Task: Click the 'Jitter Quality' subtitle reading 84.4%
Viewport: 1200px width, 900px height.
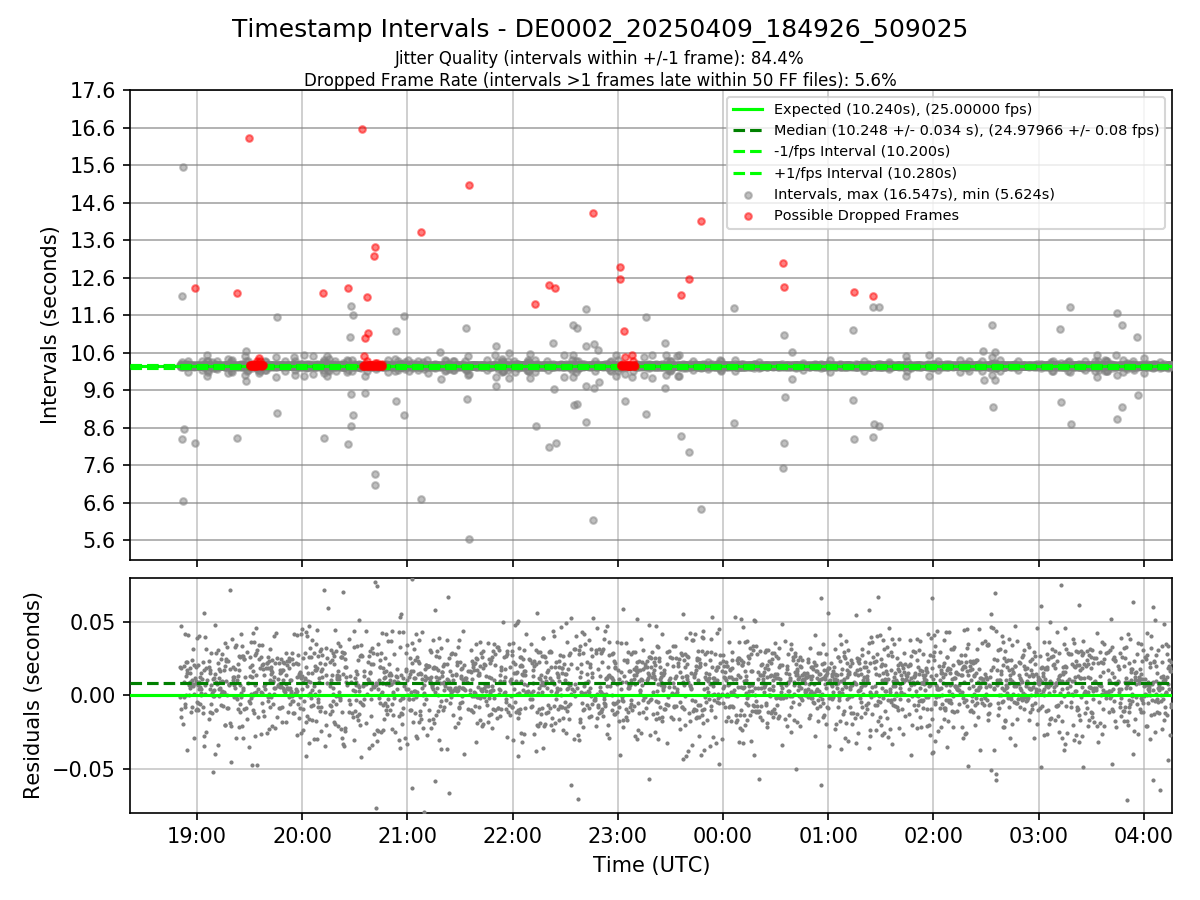Action: point(600,59)
